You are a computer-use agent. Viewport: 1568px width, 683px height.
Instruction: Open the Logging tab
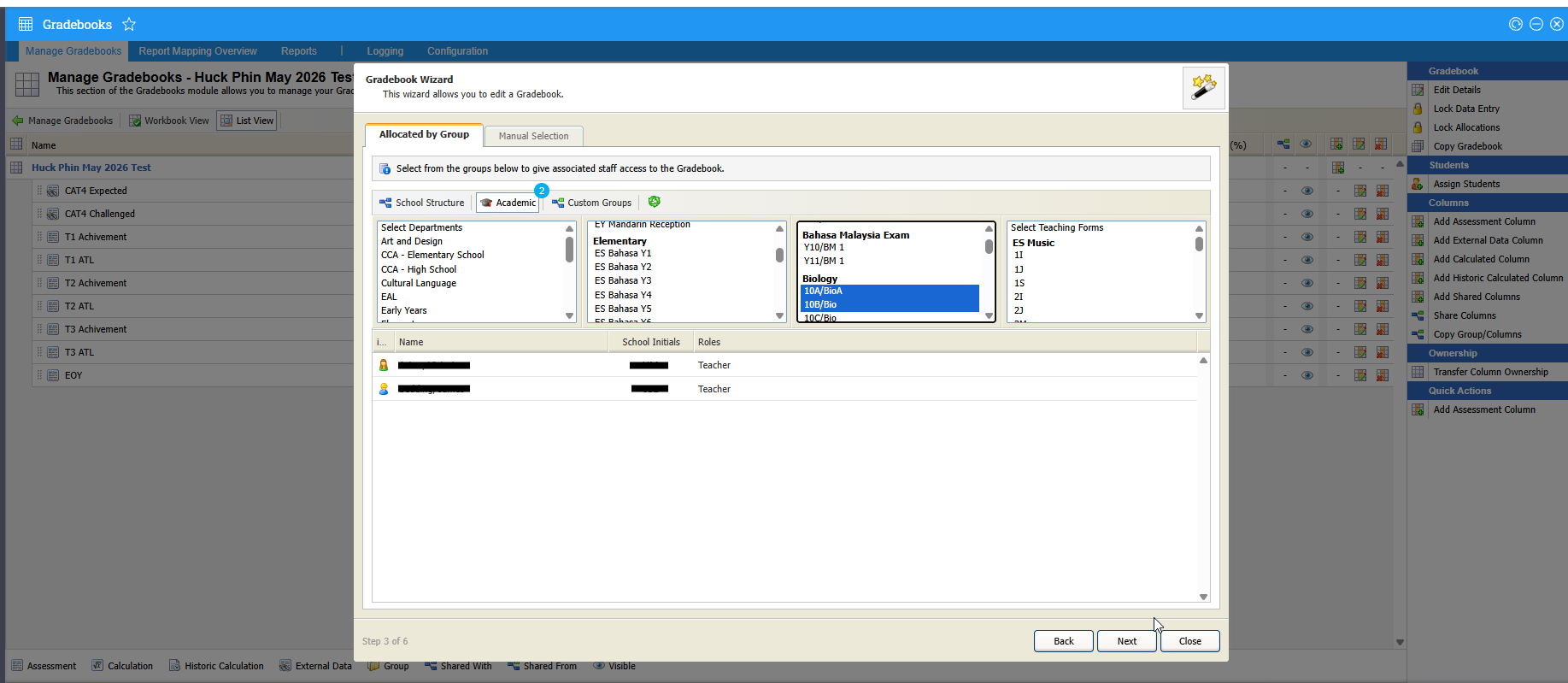385,51
